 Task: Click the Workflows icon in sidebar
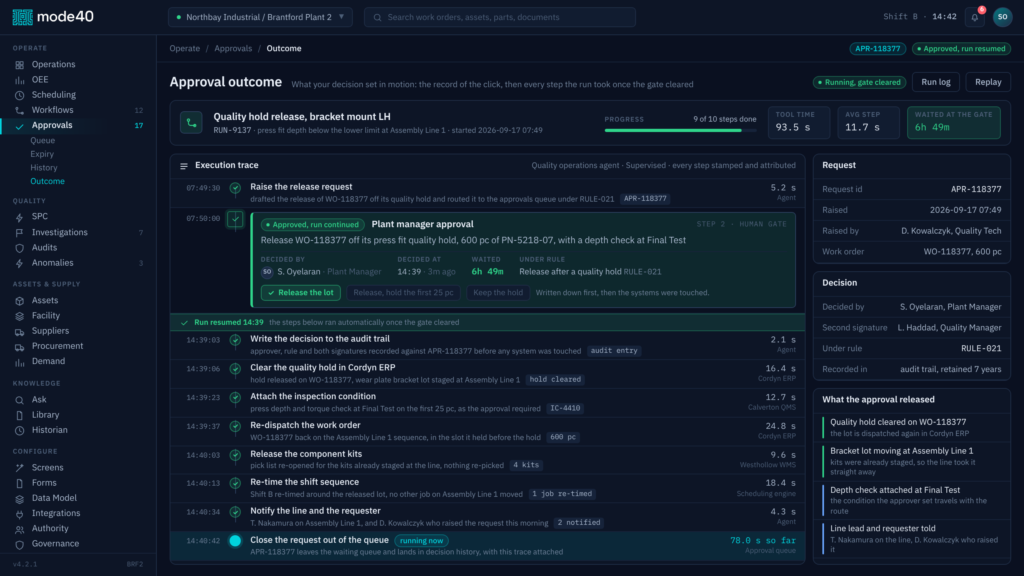point(20,110)
